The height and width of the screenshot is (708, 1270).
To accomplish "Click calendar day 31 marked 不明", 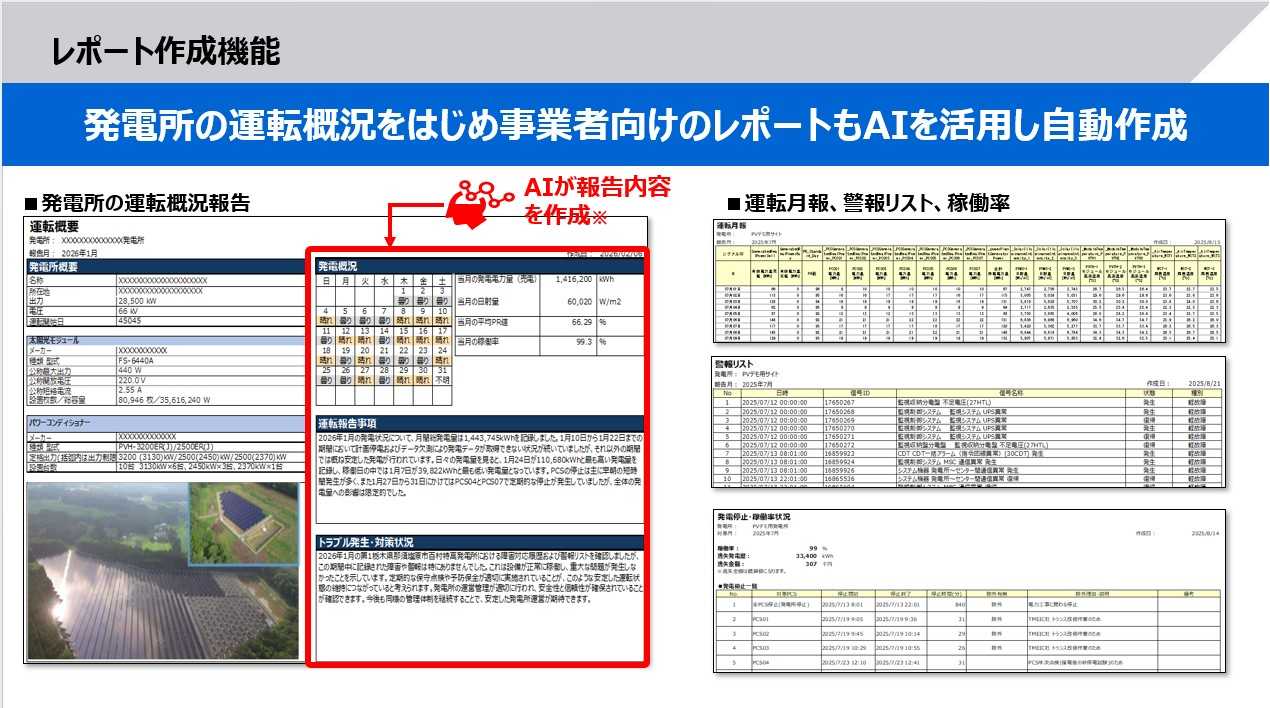I will 443,376.
